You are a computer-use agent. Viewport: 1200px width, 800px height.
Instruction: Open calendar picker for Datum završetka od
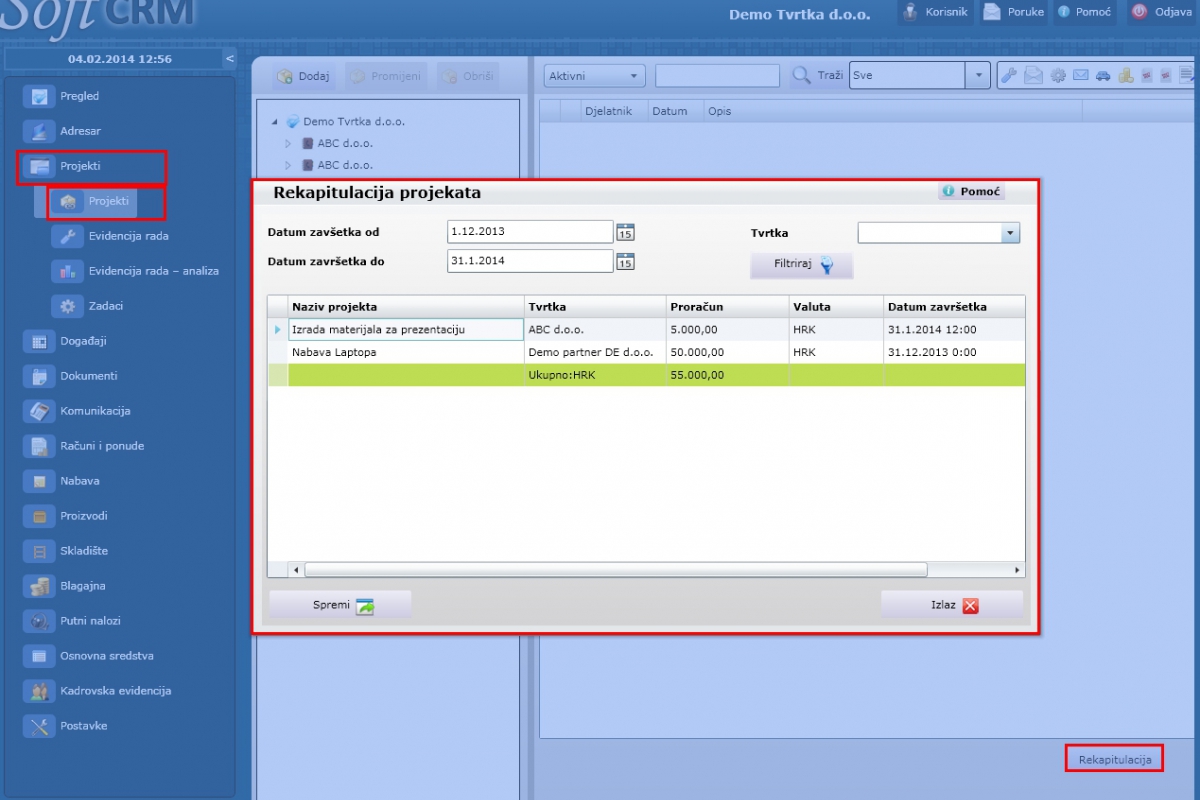625,232
